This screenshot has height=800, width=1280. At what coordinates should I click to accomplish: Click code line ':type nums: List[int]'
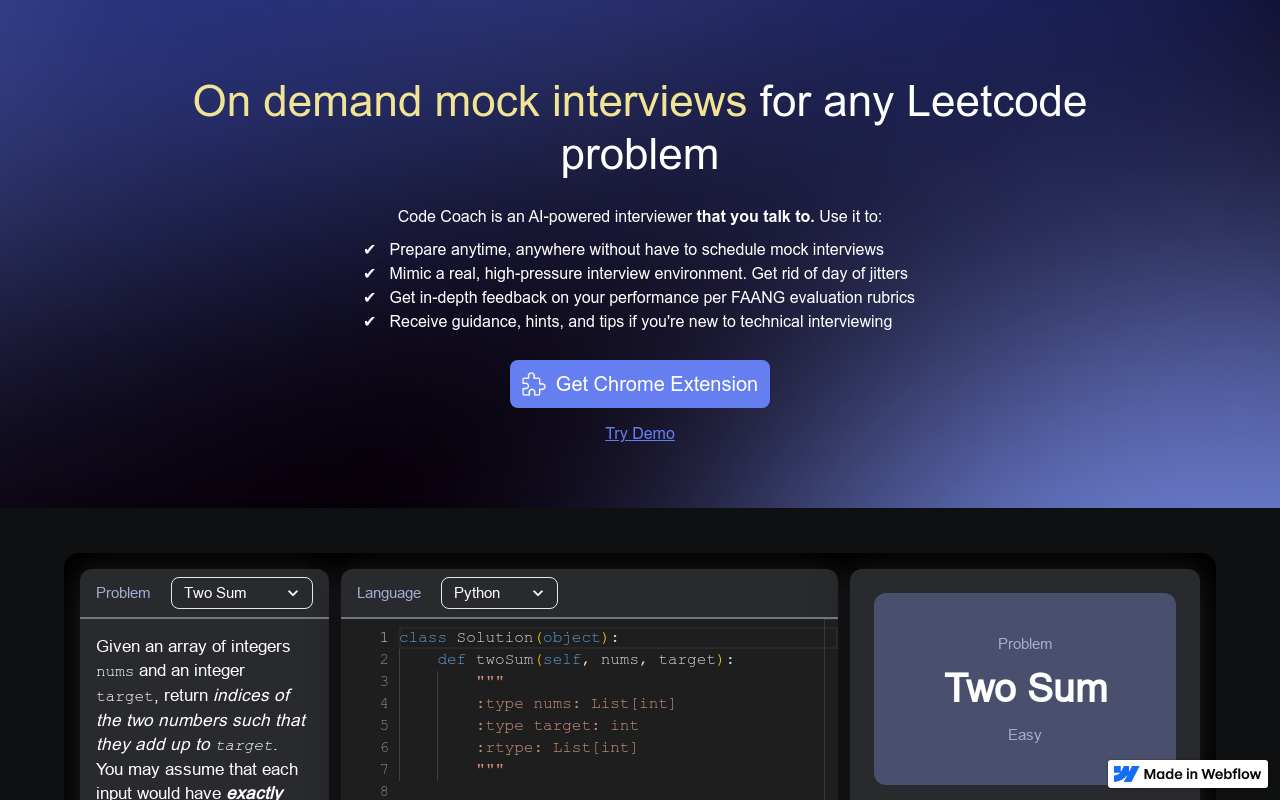point(576,703)
